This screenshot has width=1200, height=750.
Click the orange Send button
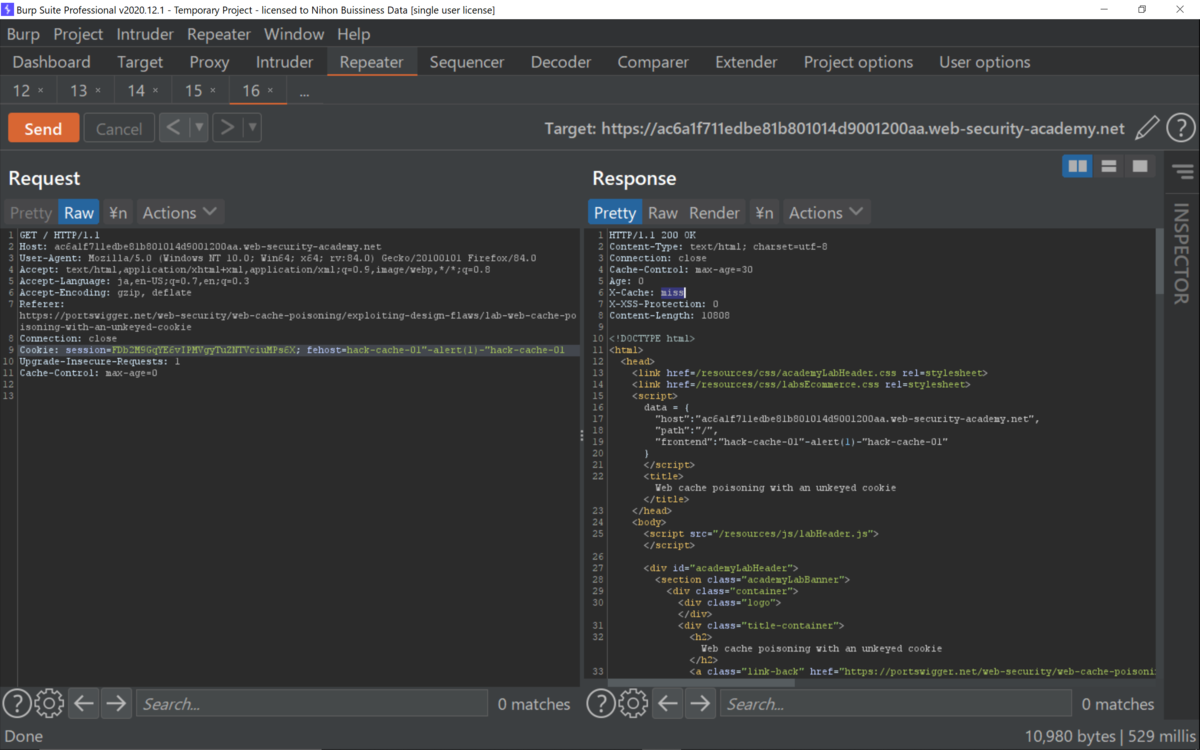pos(43,129)
